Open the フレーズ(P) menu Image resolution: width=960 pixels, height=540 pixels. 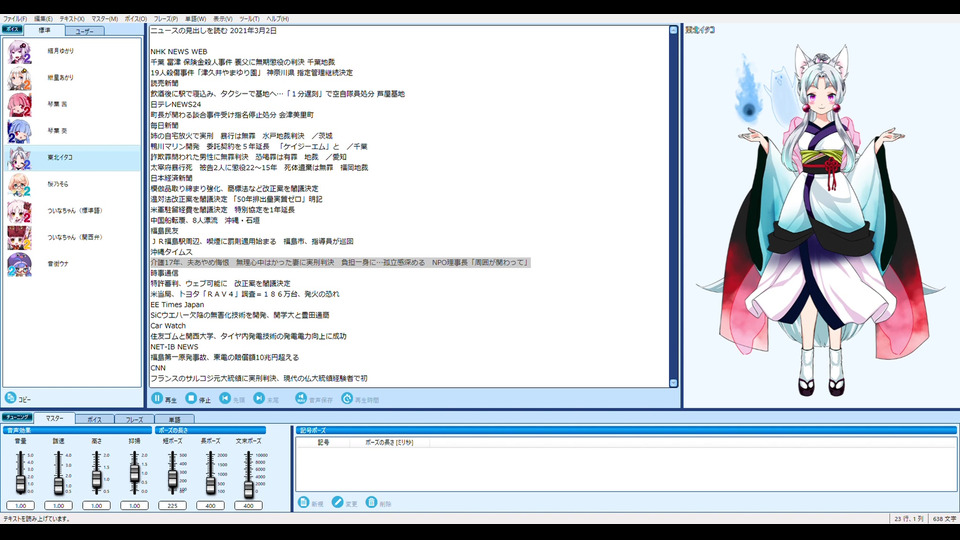(166, 19)
